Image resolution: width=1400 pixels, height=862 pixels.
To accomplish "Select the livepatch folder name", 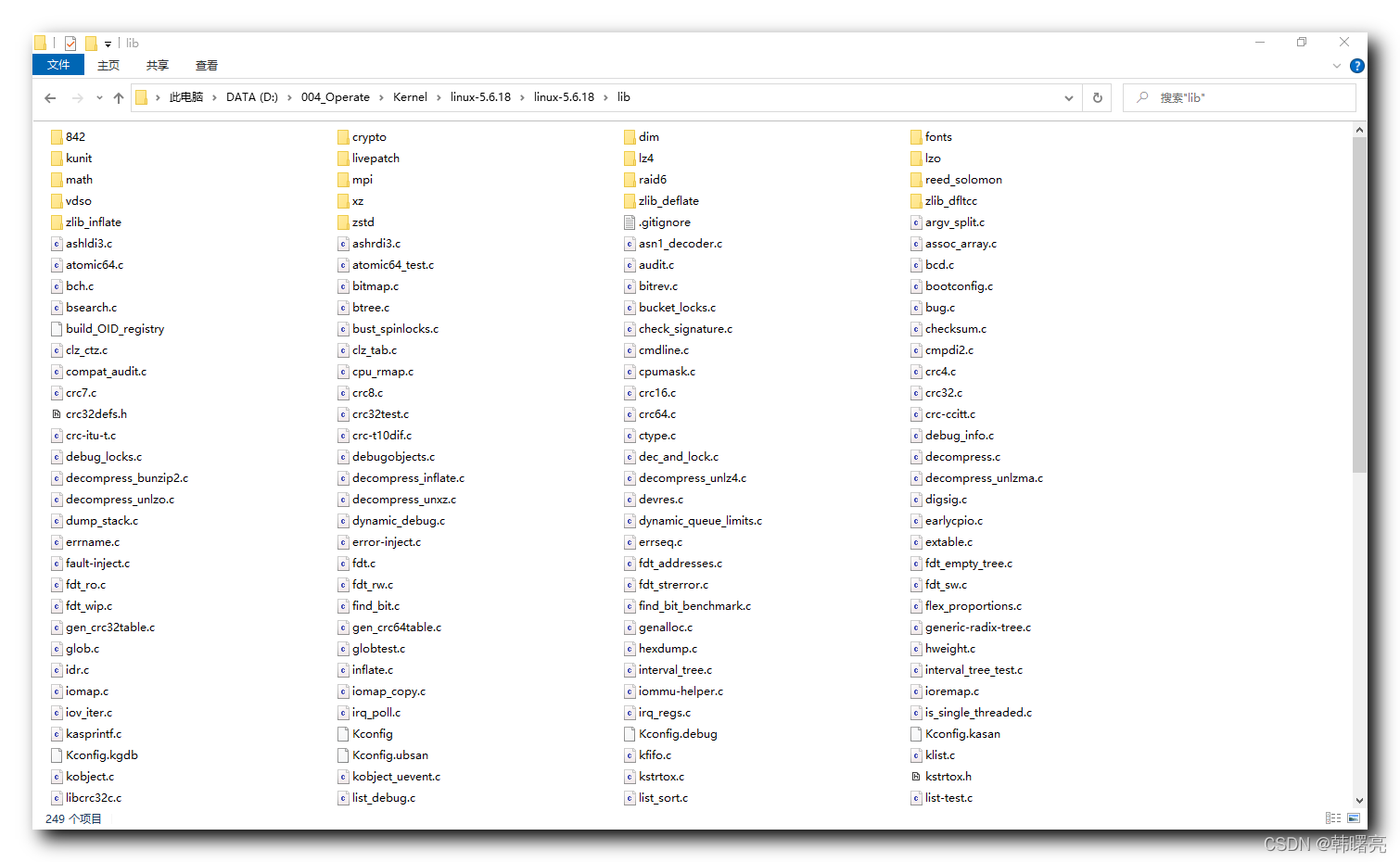I will 375,158.
